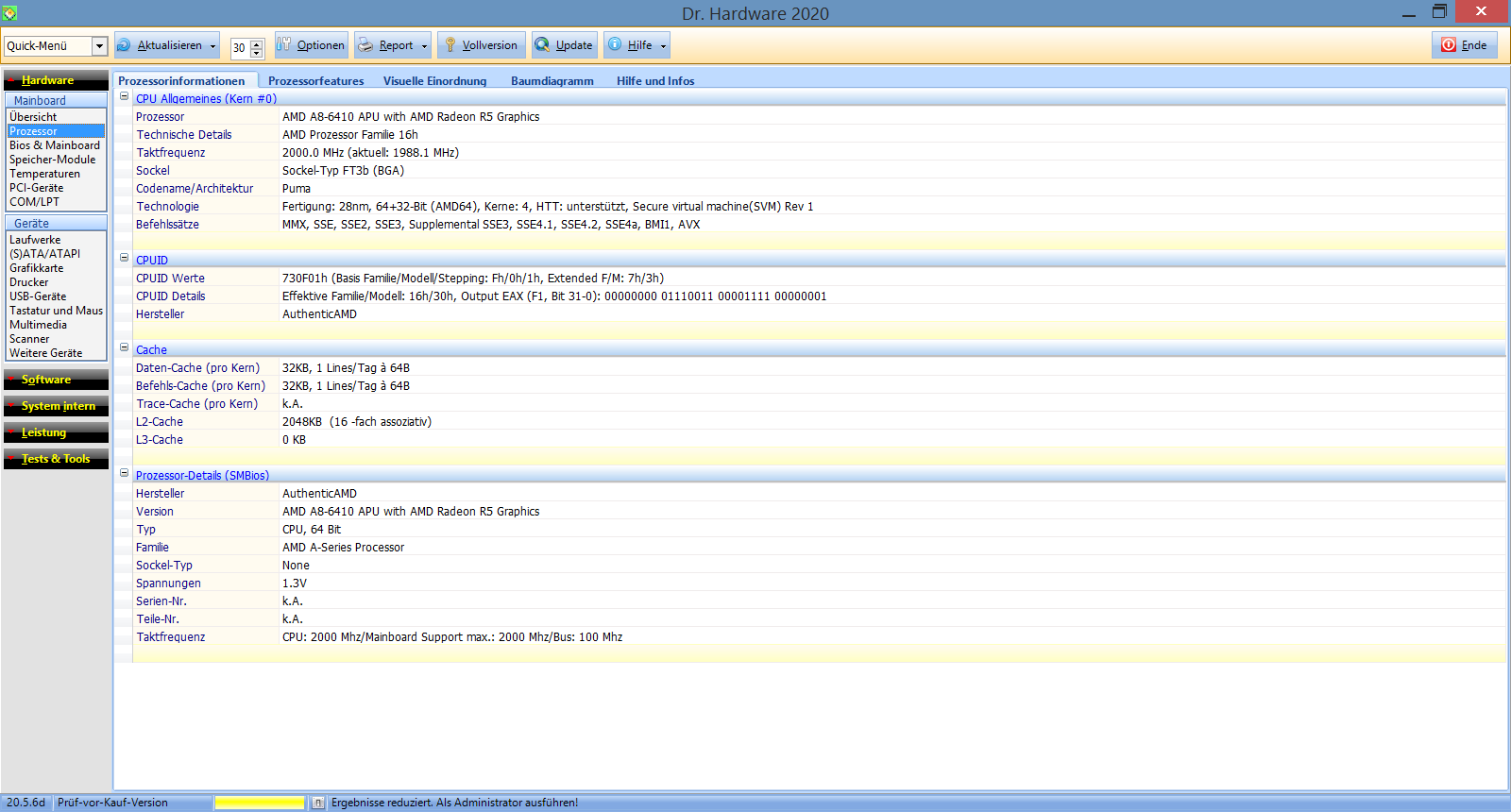This screenshot has width=1511, height=812.
Task: Click the L2-Cache row
Action: click(818, 422)
